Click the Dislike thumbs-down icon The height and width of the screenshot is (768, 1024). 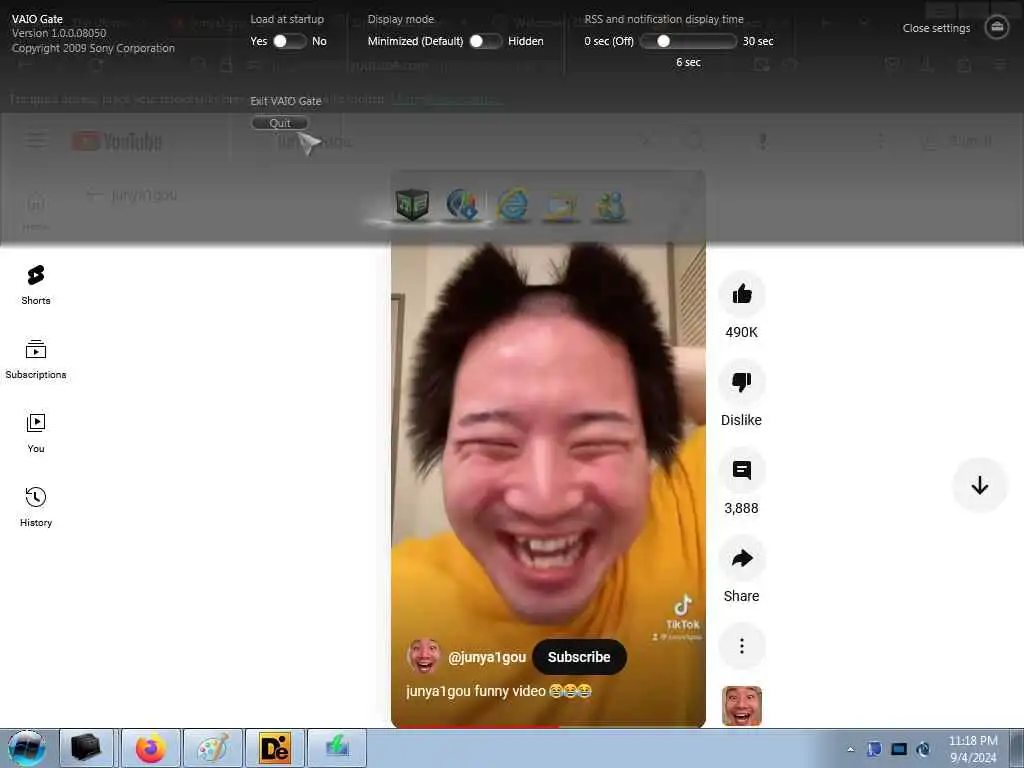click(x=741, y=382)
